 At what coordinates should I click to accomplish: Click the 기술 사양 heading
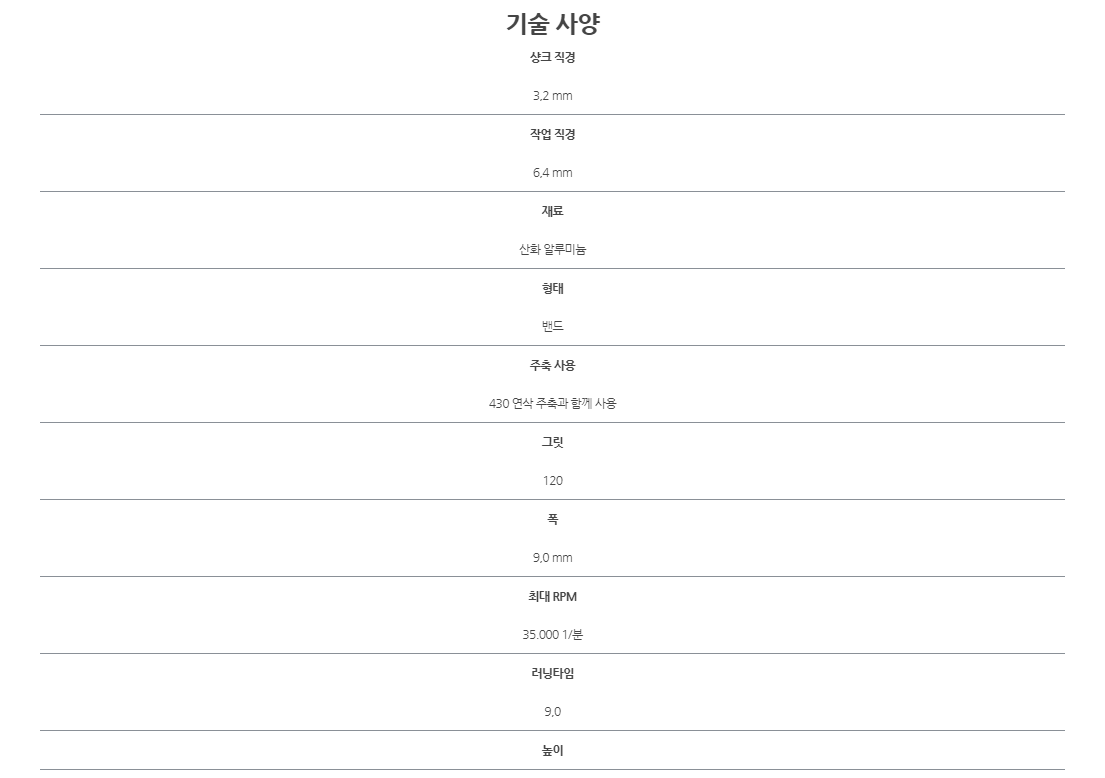click(x=552, y=24)
